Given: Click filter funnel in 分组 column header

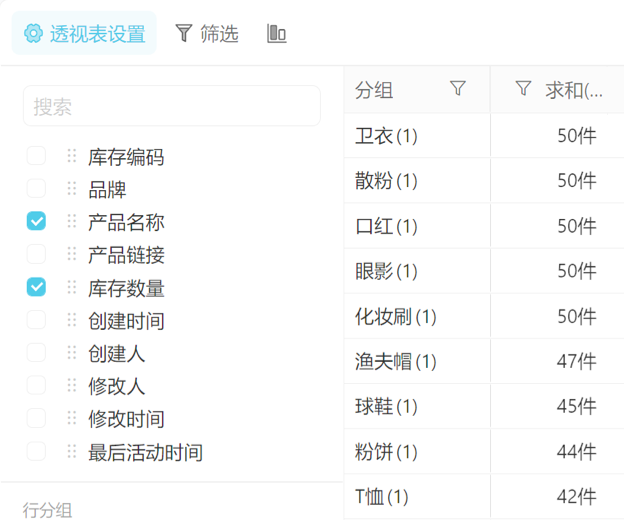Looking at the screenshot, I should pyautogui.click(x=458, y=89).
